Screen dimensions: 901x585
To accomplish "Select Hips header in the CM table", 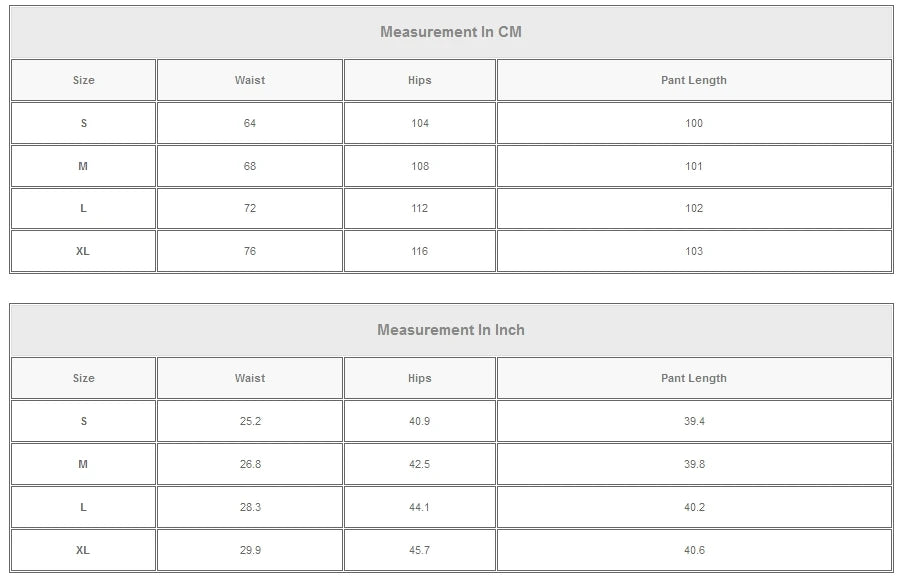I will click(420, 80).
